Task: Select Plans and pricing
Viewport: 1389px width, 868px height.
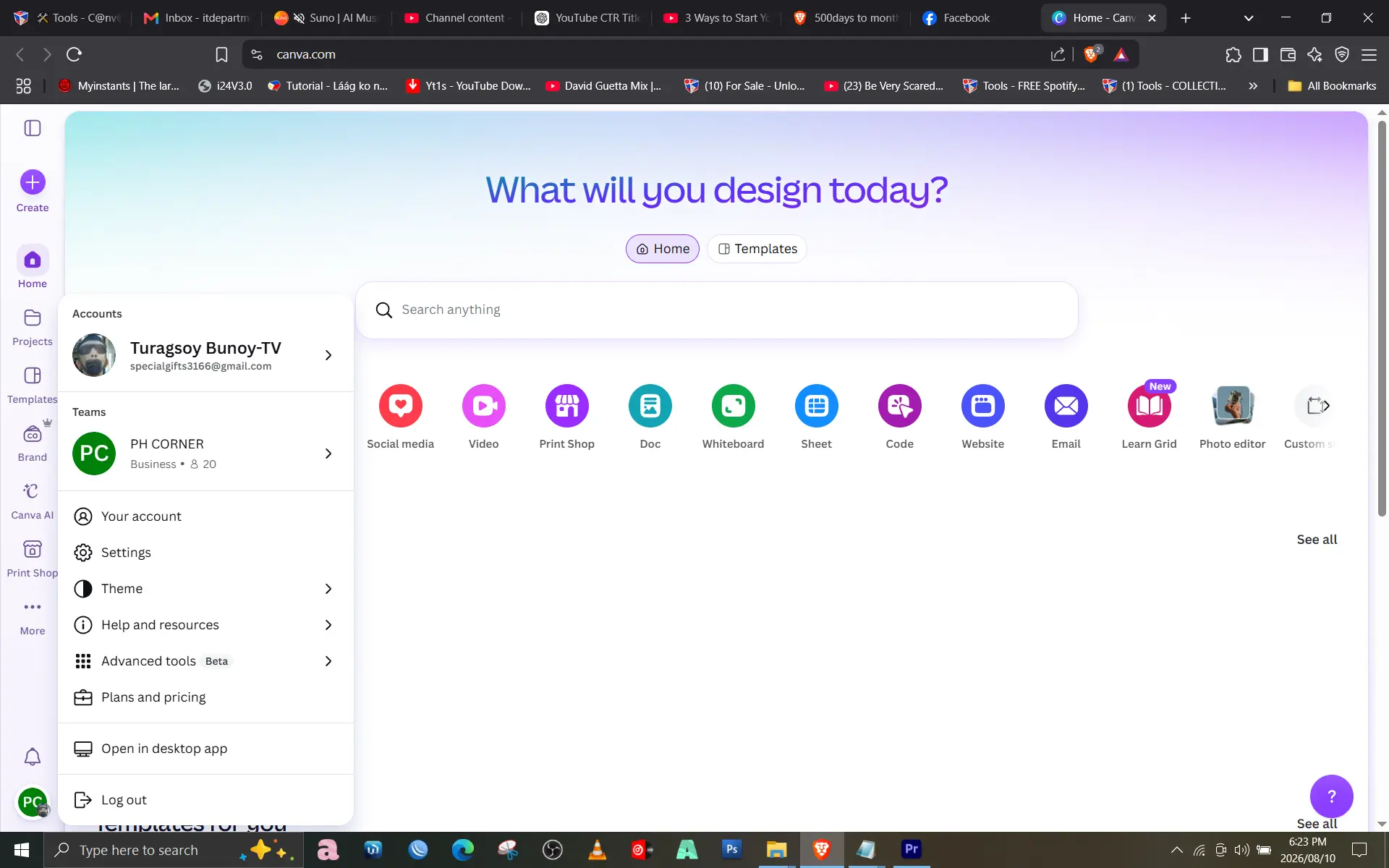Action: [x=205, y=697]
